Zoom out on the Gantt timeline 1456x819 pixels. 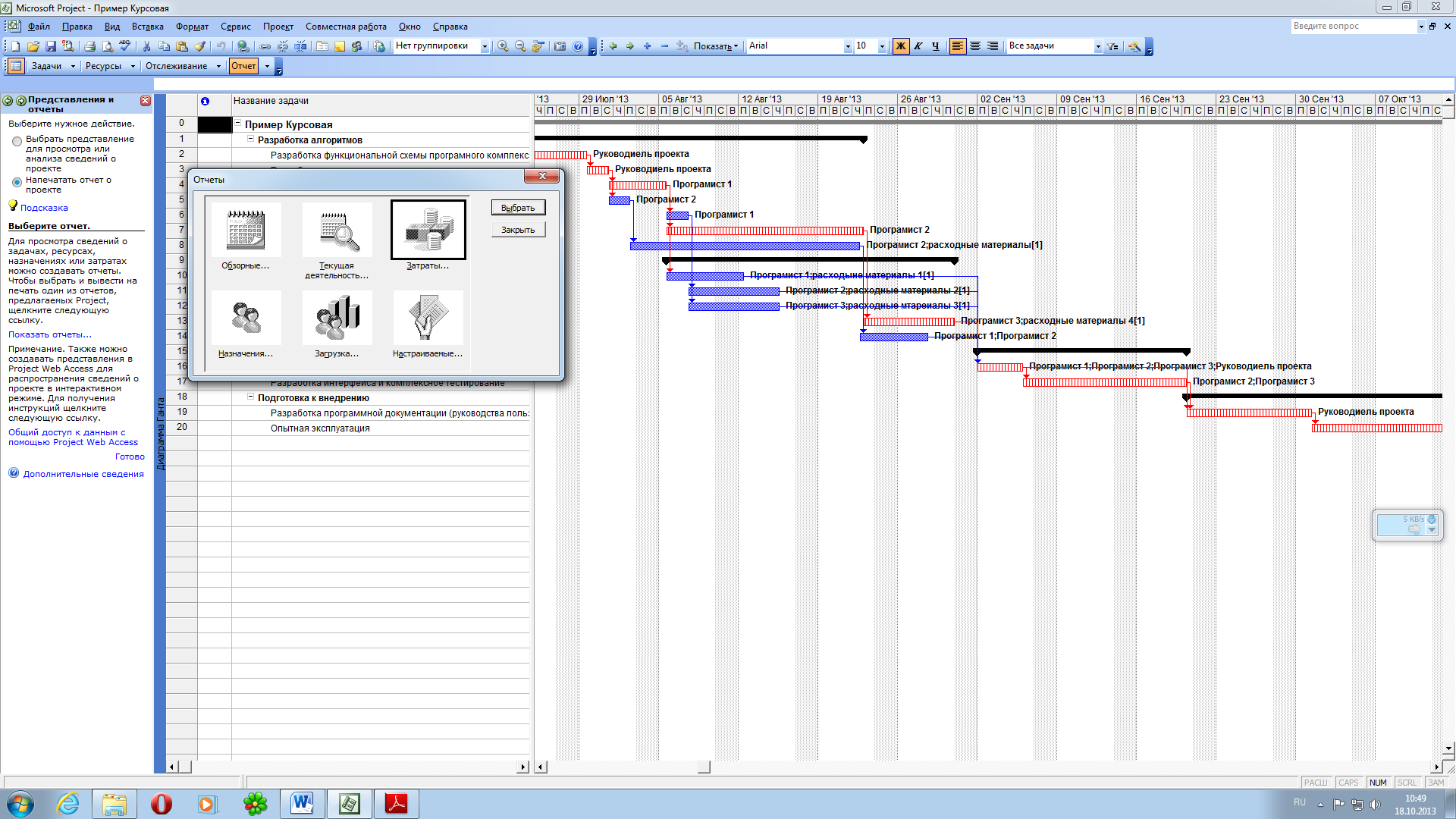tap(520, 46)
